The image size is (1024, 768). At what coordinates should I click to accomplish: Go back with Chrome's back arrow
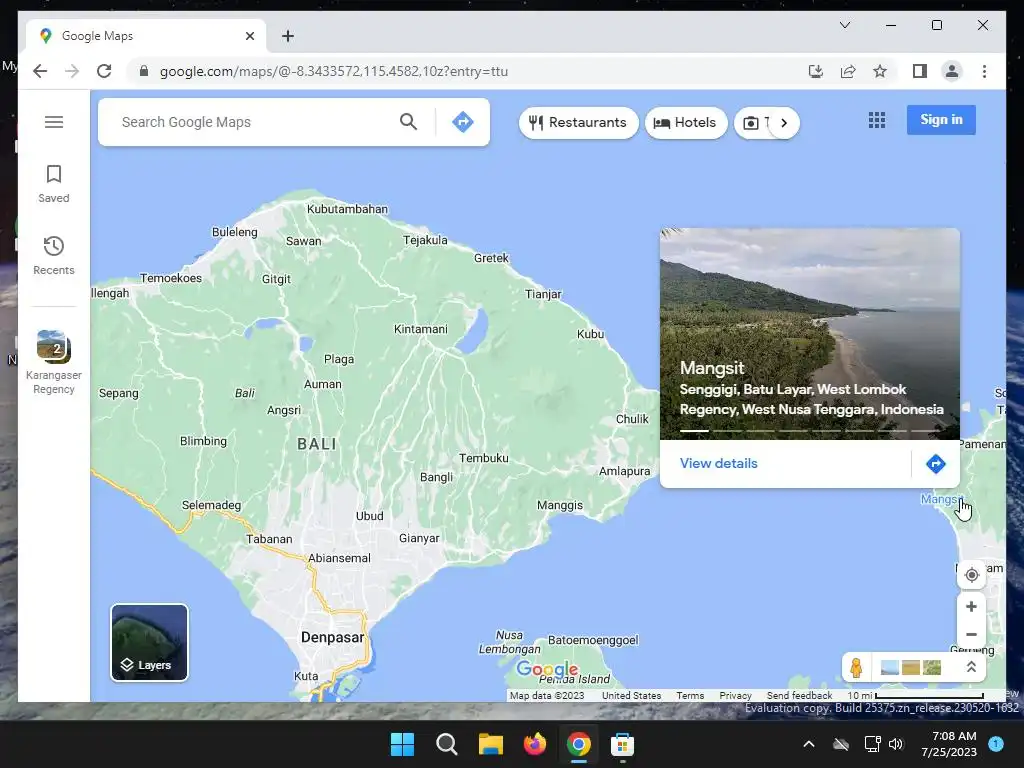[40, 71]
